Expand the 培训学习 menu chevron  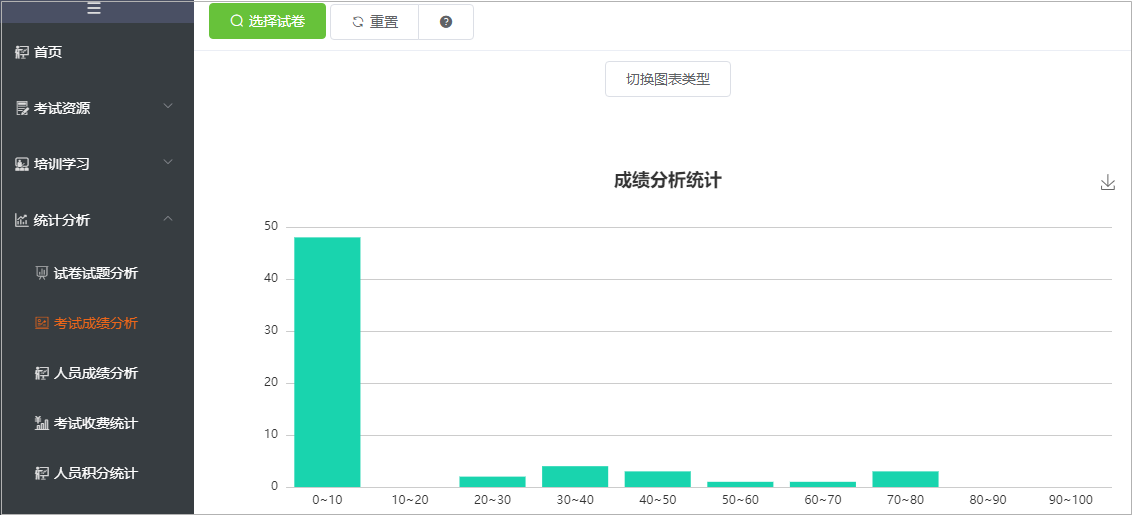[x=168, y=162]
